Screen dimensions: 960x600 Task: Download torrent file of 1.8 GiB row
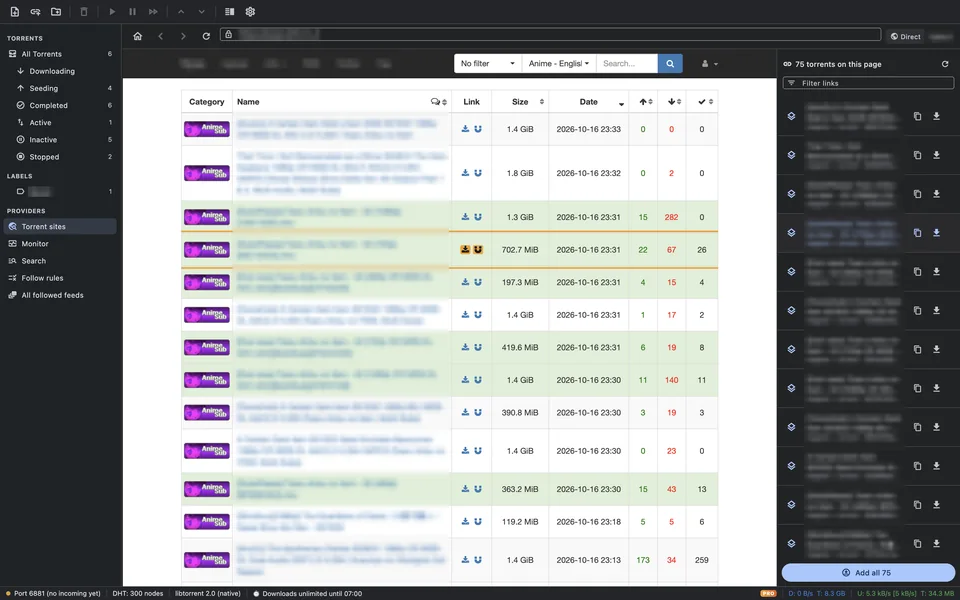click(x=465, y=173)
